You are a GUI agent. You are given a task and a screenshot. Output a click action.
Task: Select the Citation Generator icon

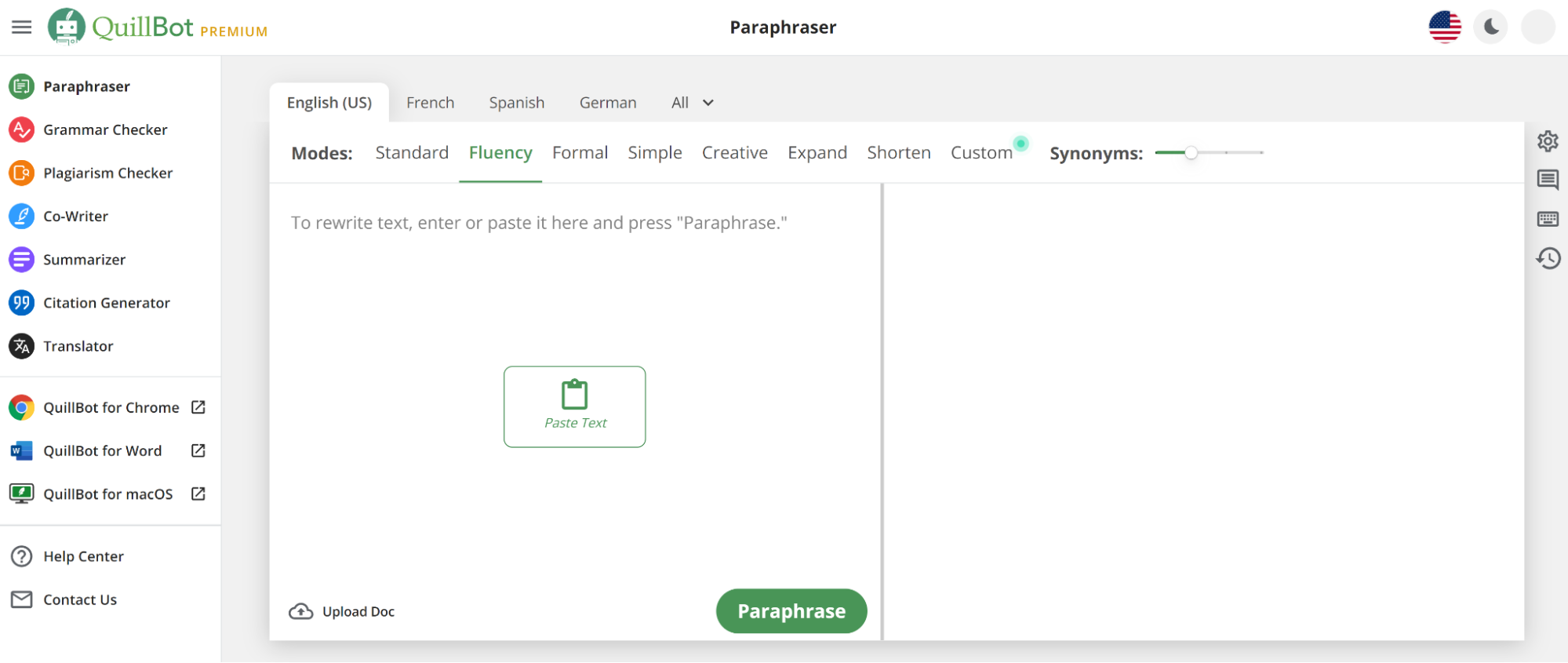coord(21,303)
